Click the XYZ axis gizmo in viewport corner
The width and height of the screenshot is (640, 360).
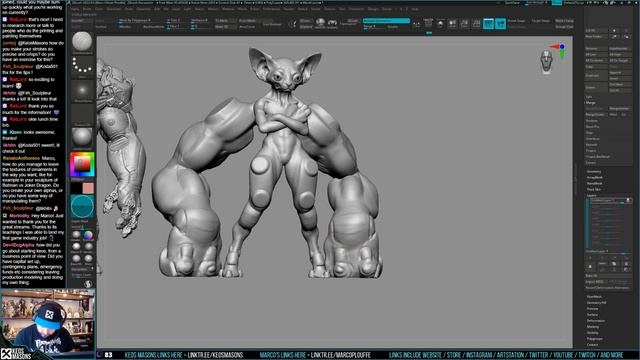click(x=560, y=49)
